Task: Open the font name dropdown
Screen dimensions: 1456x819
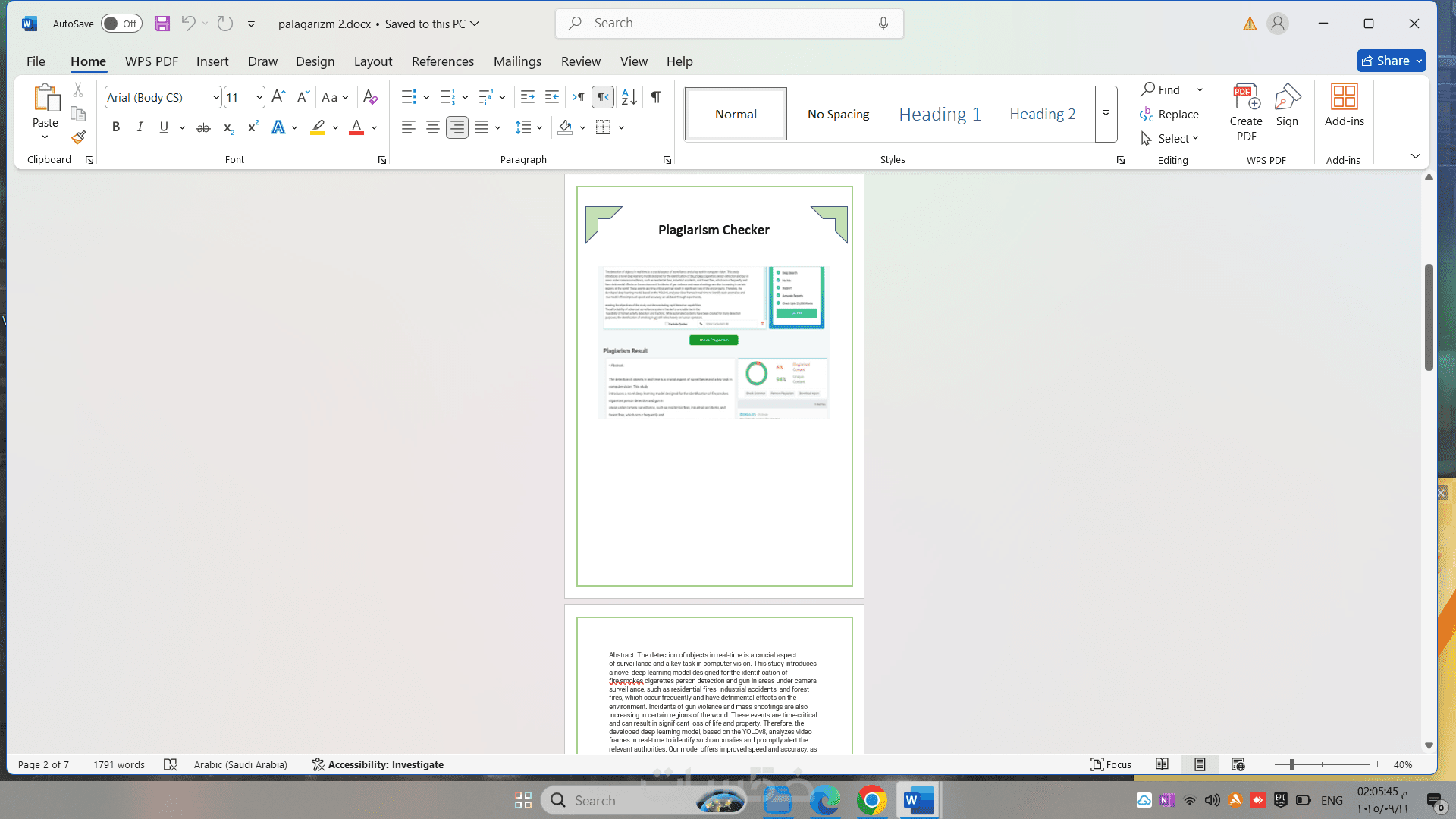Action: (x=216, y=97)
